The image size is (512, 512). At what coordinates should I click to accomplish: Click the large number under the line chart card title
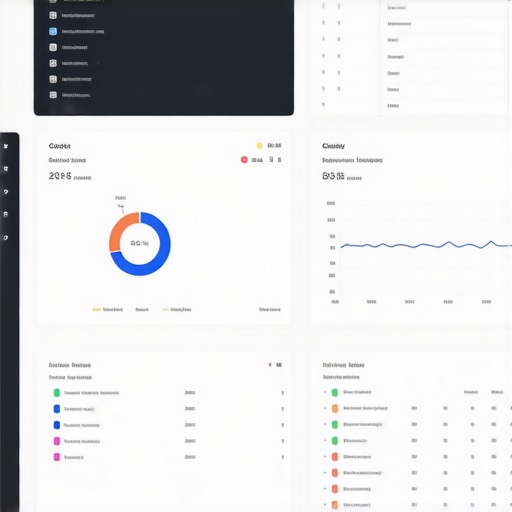click(333, 176)
